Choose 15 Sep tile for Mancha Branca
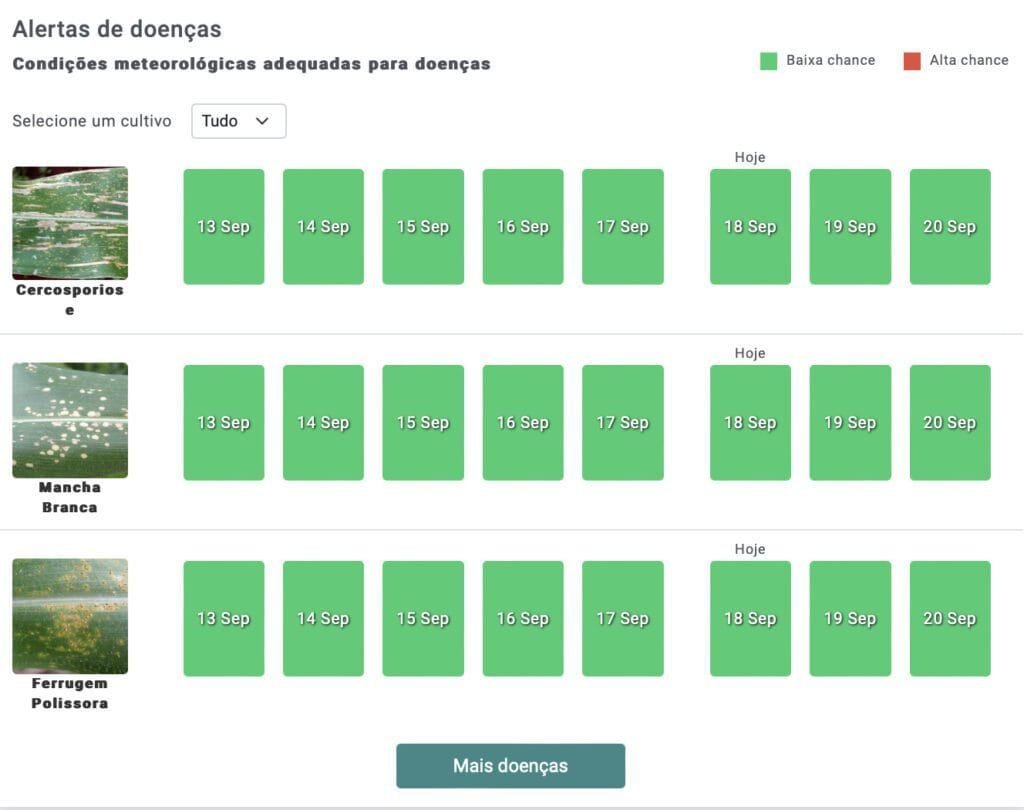This screenshot has height=810, width=1024. [423, 423]
